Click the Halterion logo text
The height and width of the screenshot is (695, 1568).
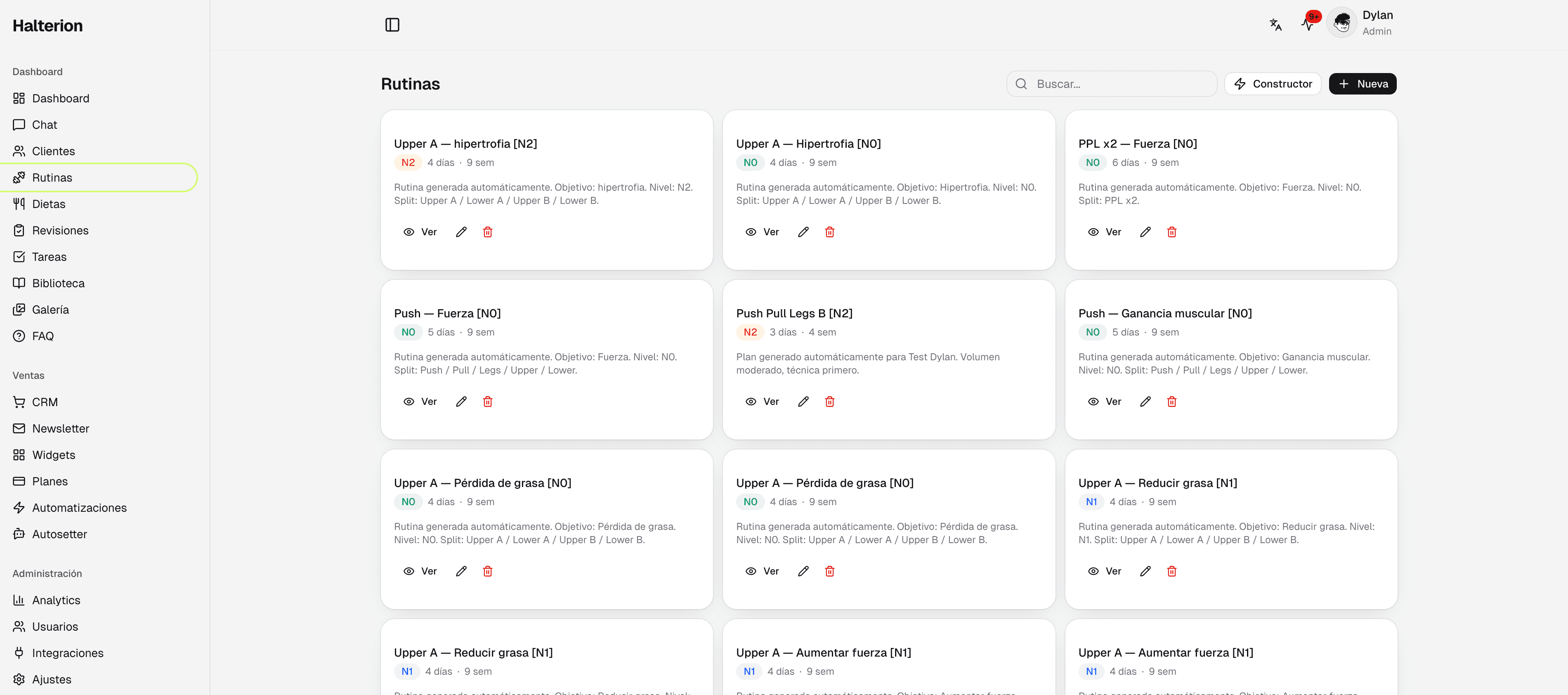pyautogui.click(x=47, y=26)
